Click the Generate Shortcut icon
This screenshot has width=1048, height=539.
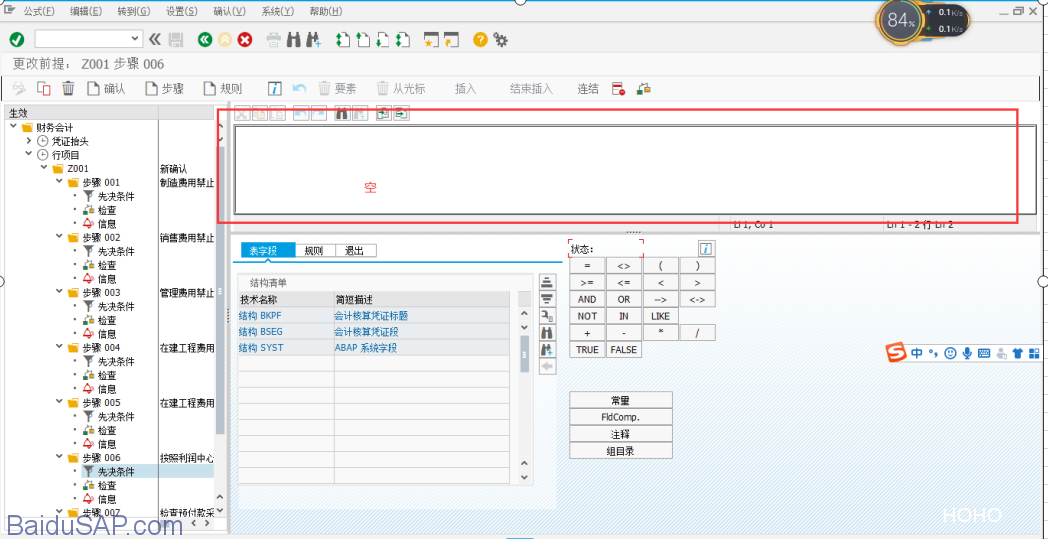pos(452,40)
